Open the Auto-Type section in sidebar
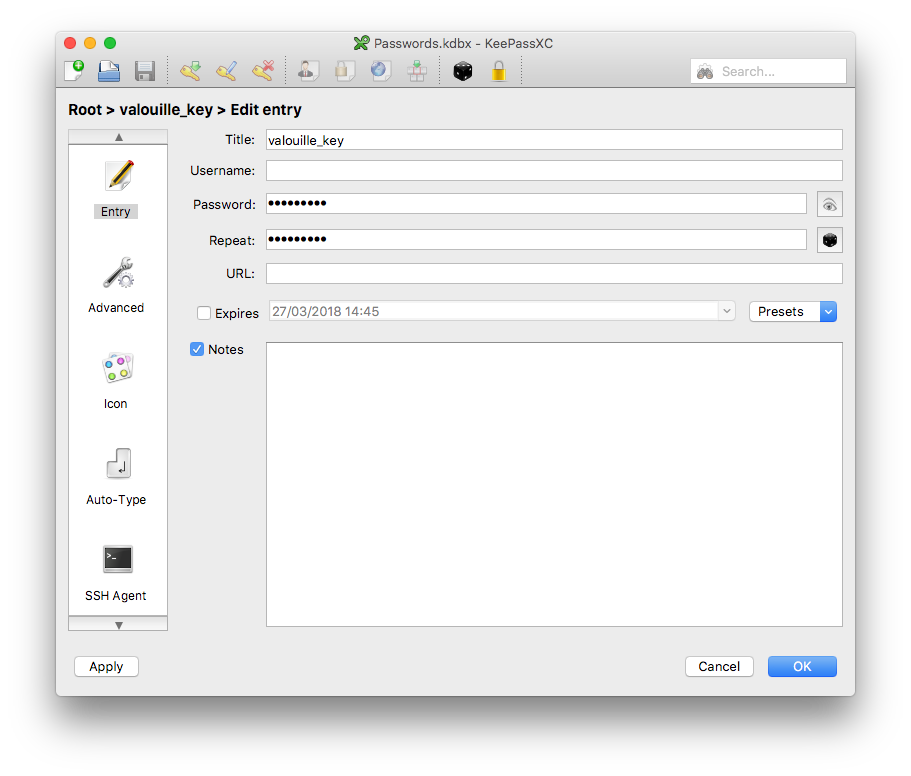 point(116,477)
